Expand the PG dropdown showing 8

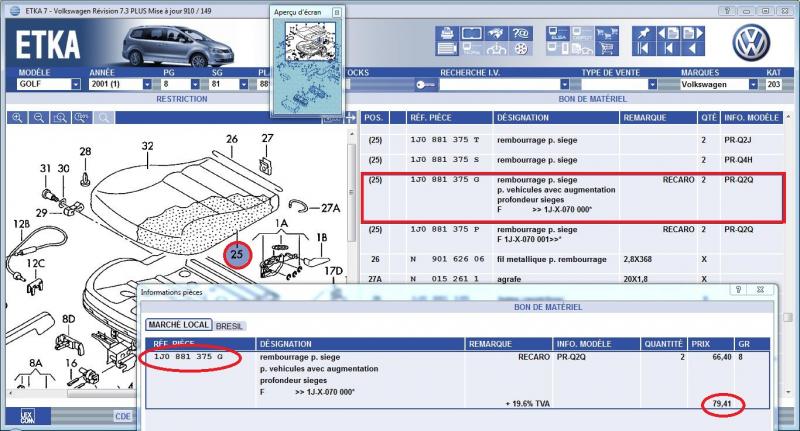pos(195,84)
